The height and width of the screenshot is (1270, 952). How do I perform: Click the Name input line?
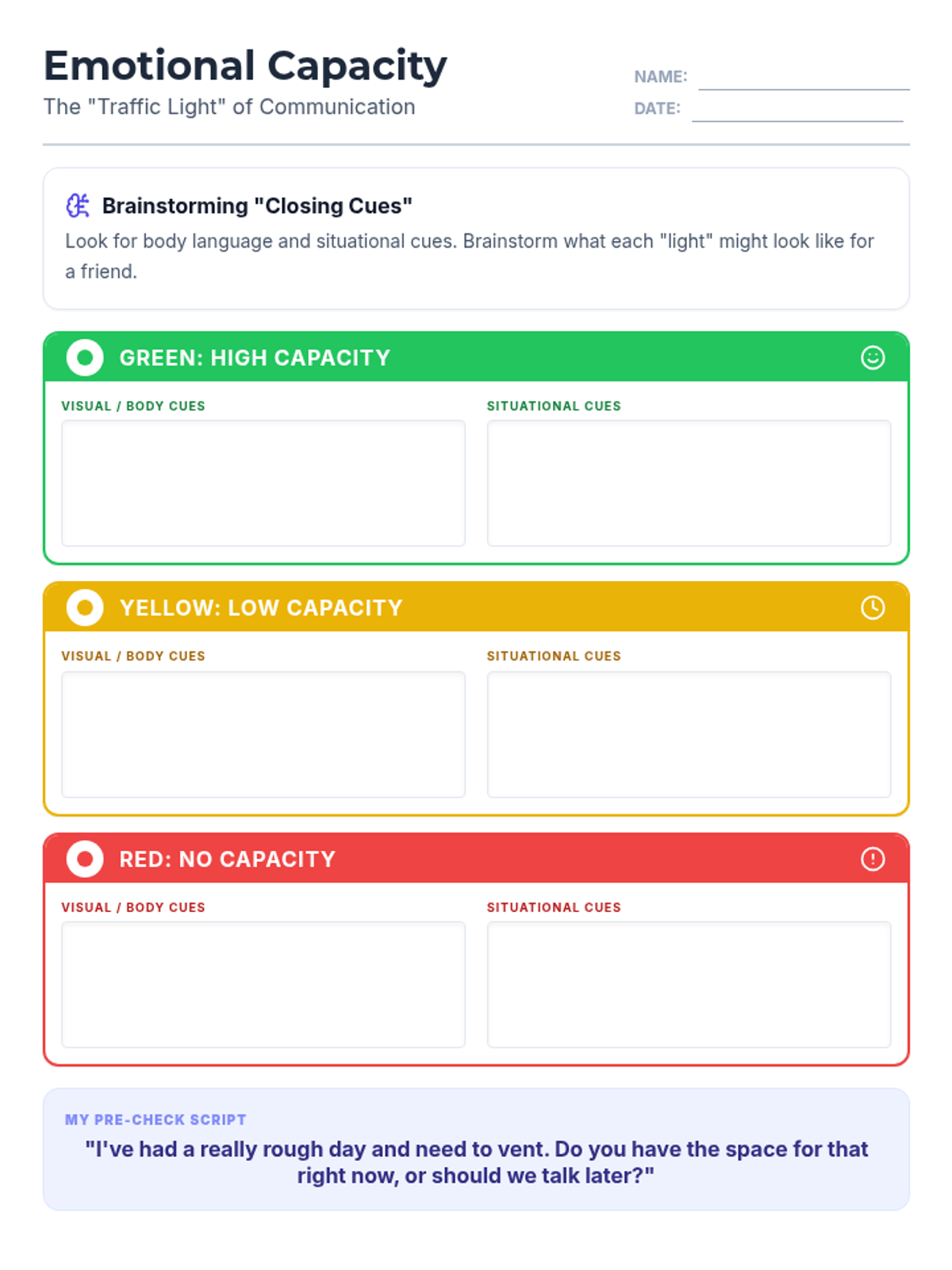coord(804,79)
